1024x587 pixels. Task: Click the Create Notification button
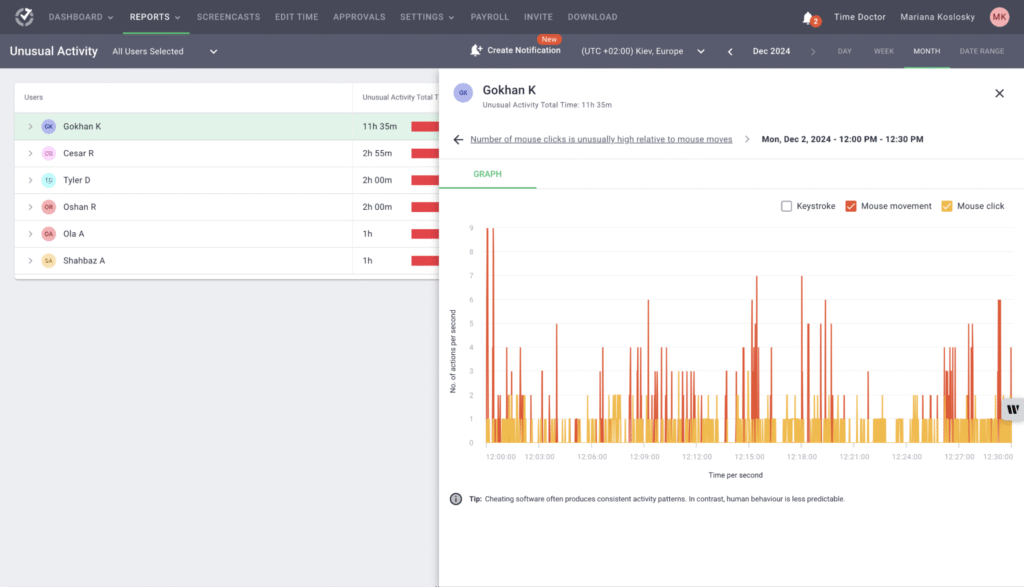click(x=516, y=51)
